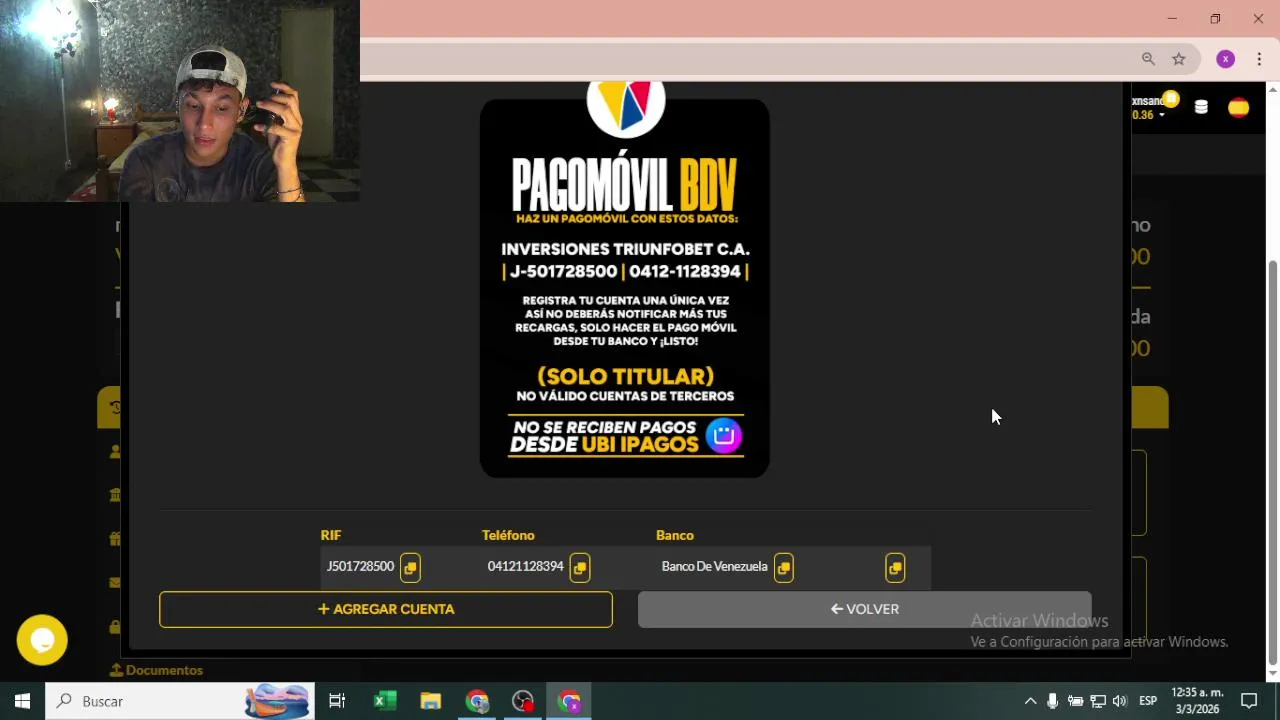1280x720 pixels.
Task: Open the padlock security icon in the sidebar
Action: 115,627
